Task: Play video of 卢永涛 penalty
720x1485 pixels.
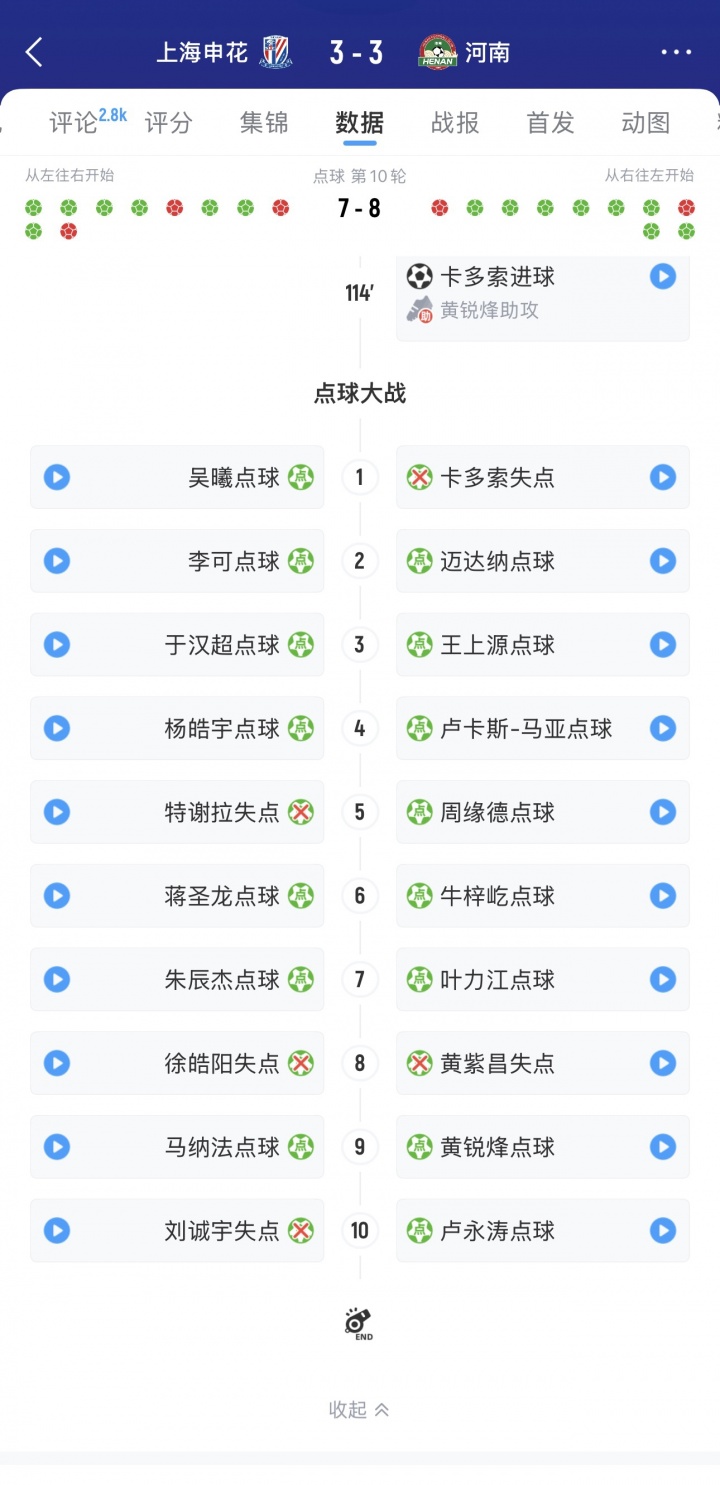Action: (x=663, y=1231)
